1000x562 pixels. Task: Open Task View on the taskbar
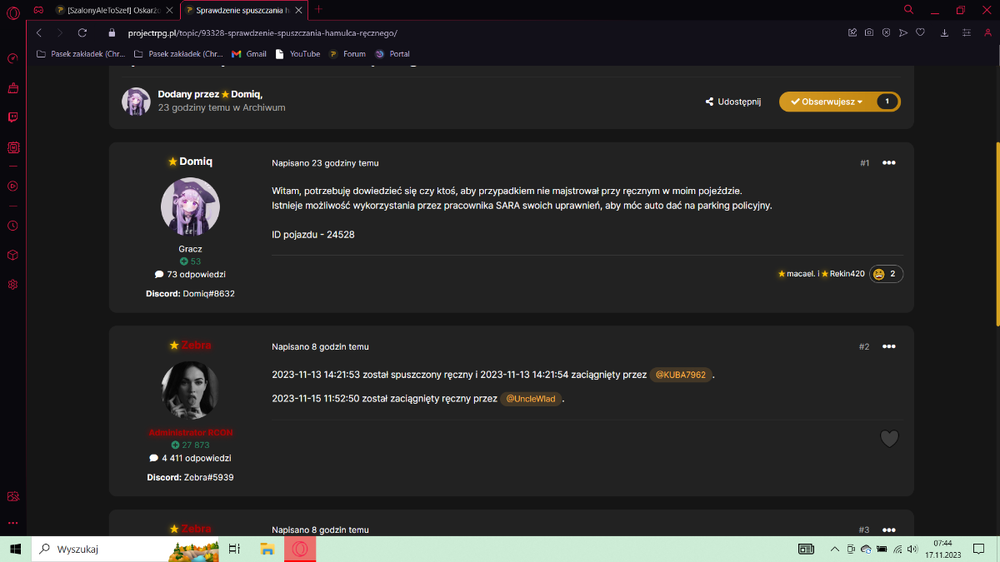tap(234, 549)
